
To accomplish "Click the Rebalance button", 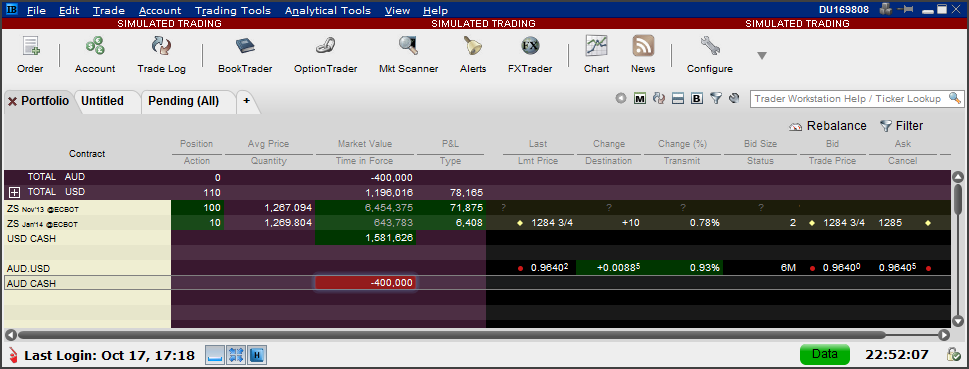I will tap(828, 126).
